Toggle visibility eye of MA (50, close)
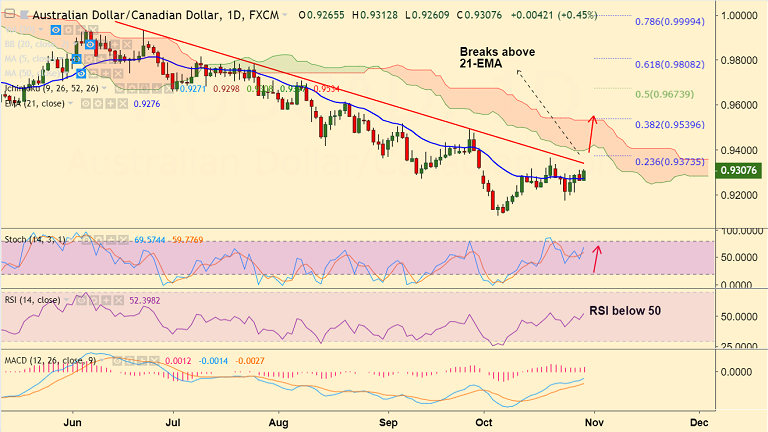768x432 pixels. point(81,73)
